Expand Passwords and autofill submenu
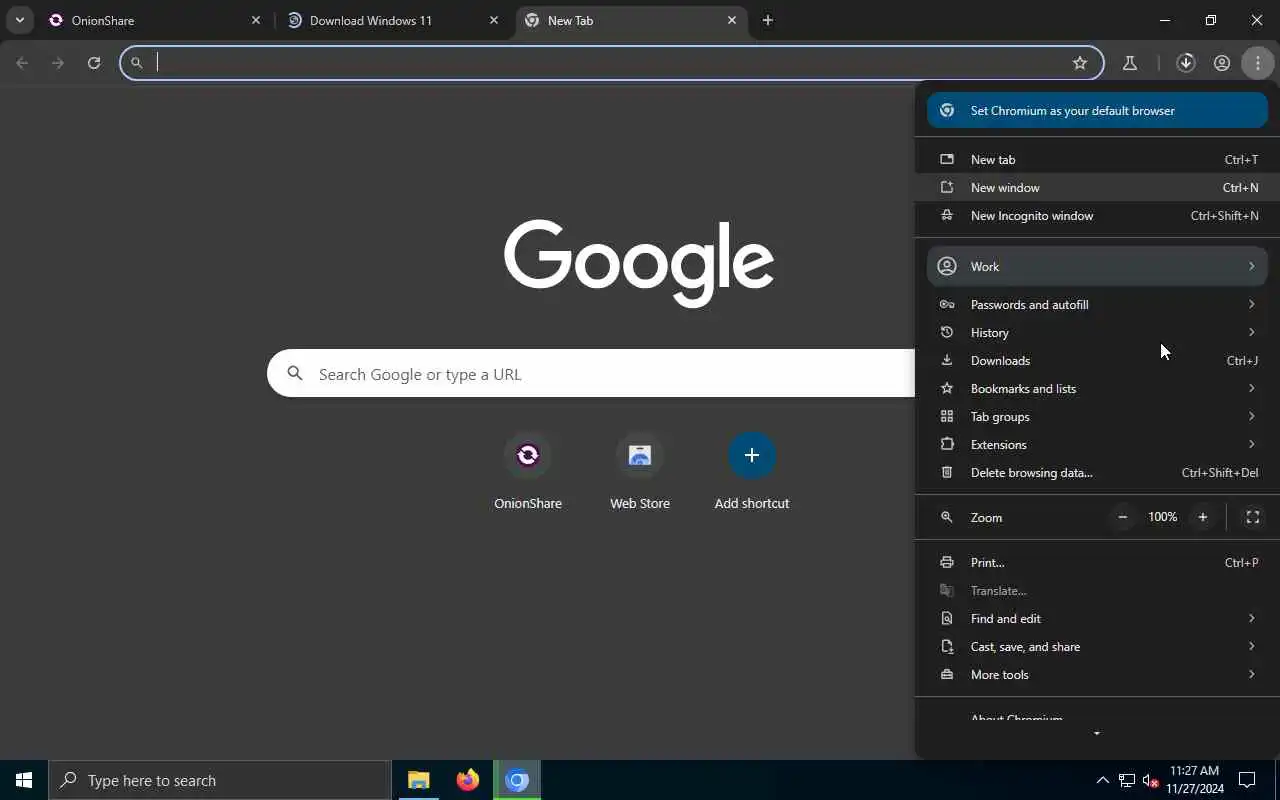 1097,304
